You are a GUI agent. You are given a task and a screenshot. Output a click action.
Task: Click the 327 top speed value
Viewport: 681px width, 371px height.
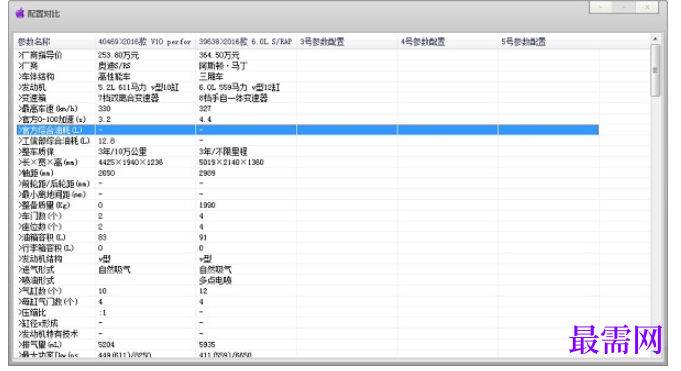click(x=205, y=109)
